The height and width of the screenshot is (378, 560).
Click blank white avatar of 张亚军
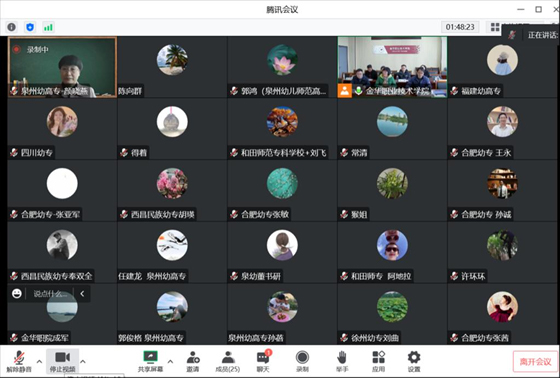tap(62, 183)
